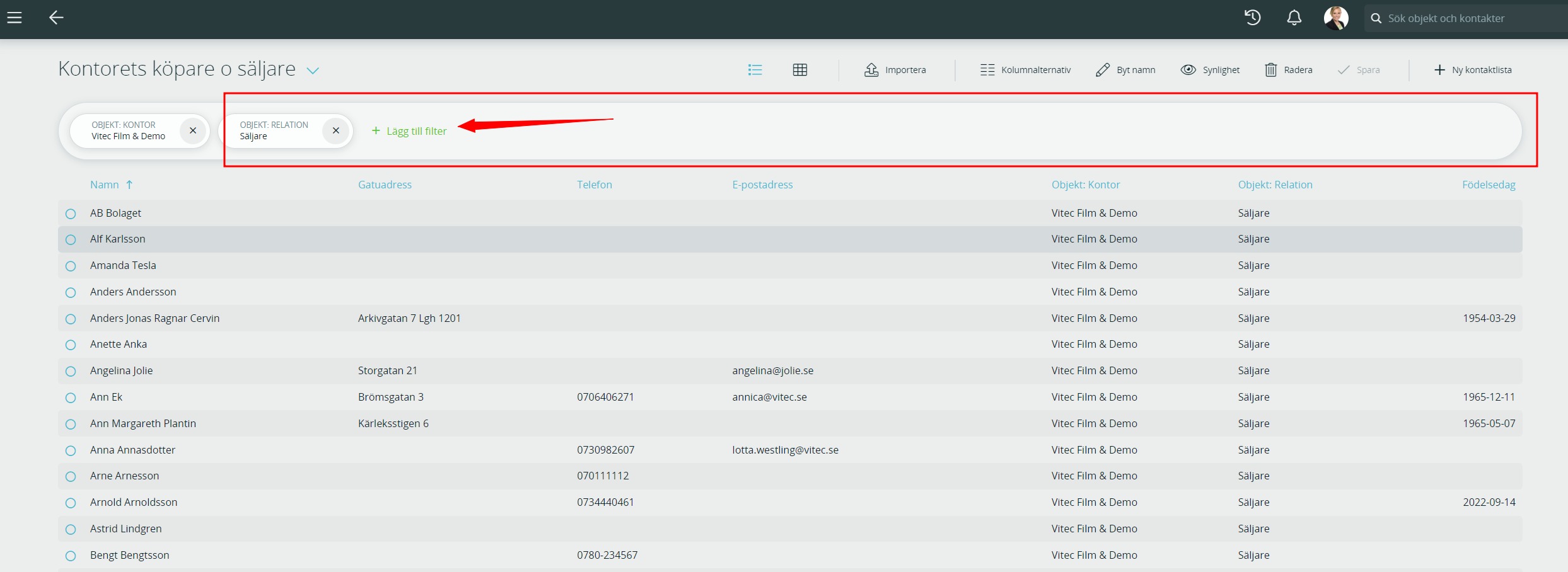Viewport: 1568px width, 572px height.
Task: Click the Spara save button
Action: pyautogui.click(x=1359, y=70)
